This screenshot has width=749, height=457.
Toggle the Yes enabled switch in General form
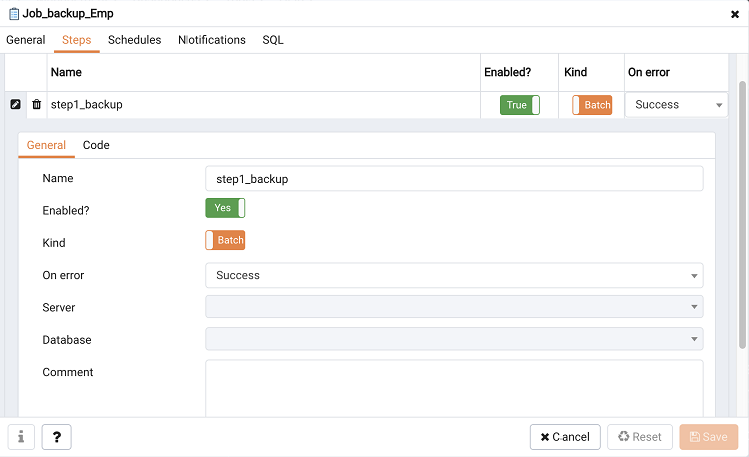[225, 208]
